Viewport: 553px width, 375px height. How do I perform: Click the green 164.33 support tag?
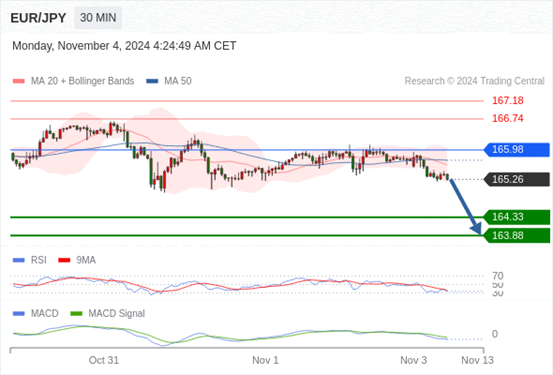[x=517, y=217]
